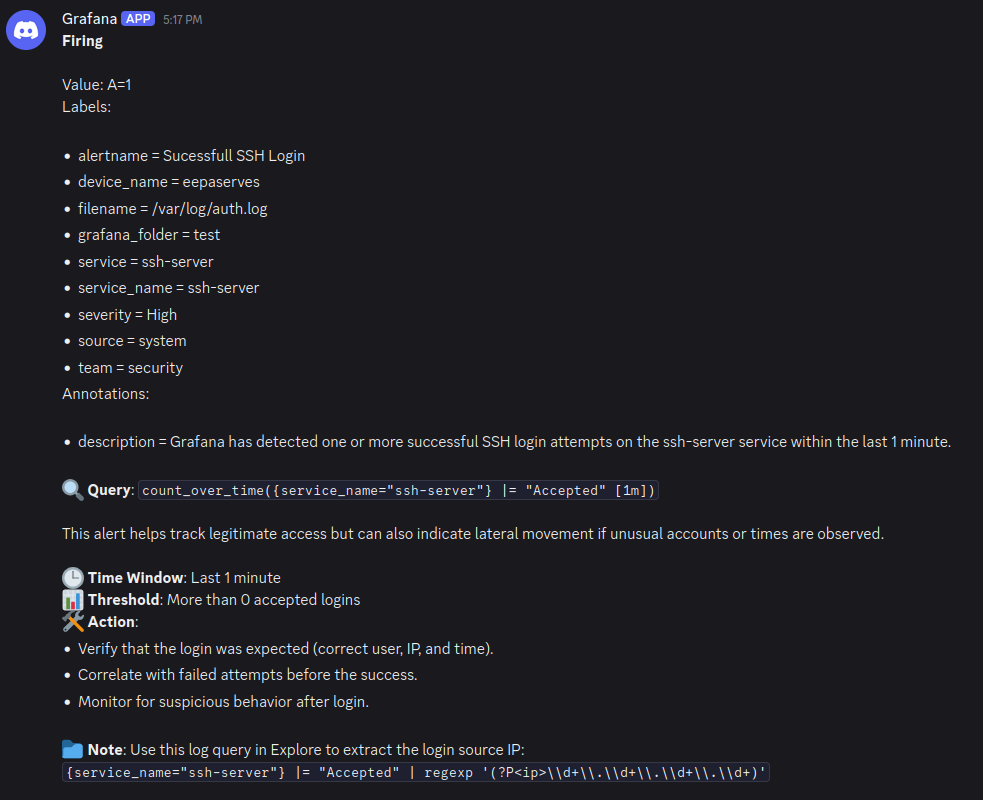Click the device_name = eepaserves label
Image resolution: width=983 pixels, height=800 pixels.
[x=169, y=182]
